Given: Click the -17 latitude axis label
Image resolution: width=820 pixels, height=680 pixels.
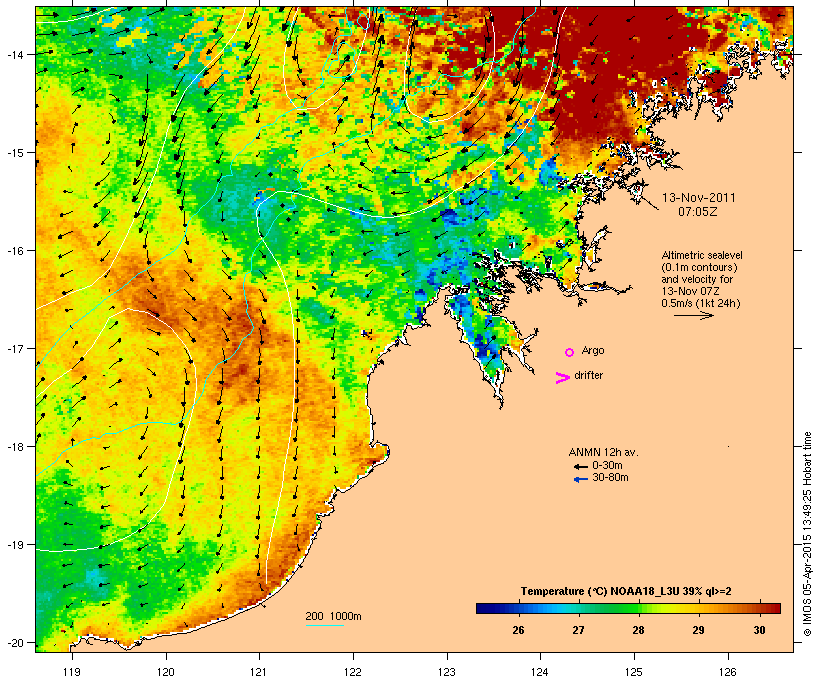Looking at the screenshot, I should coord(14,348).
